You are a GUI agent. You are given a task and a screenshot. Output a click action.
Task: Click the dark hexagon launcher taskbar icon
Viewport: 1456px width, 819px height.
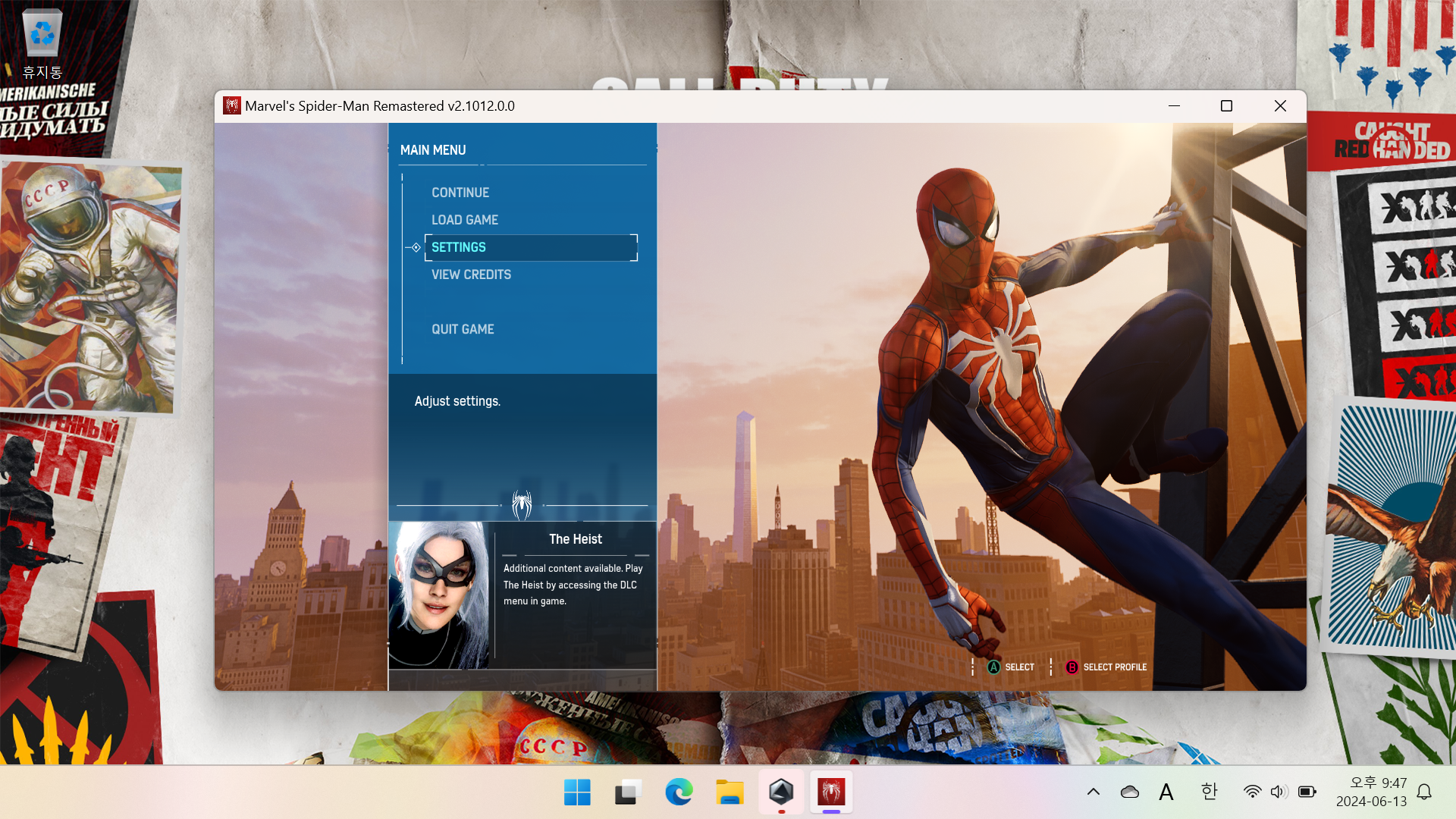click(781, 792)
